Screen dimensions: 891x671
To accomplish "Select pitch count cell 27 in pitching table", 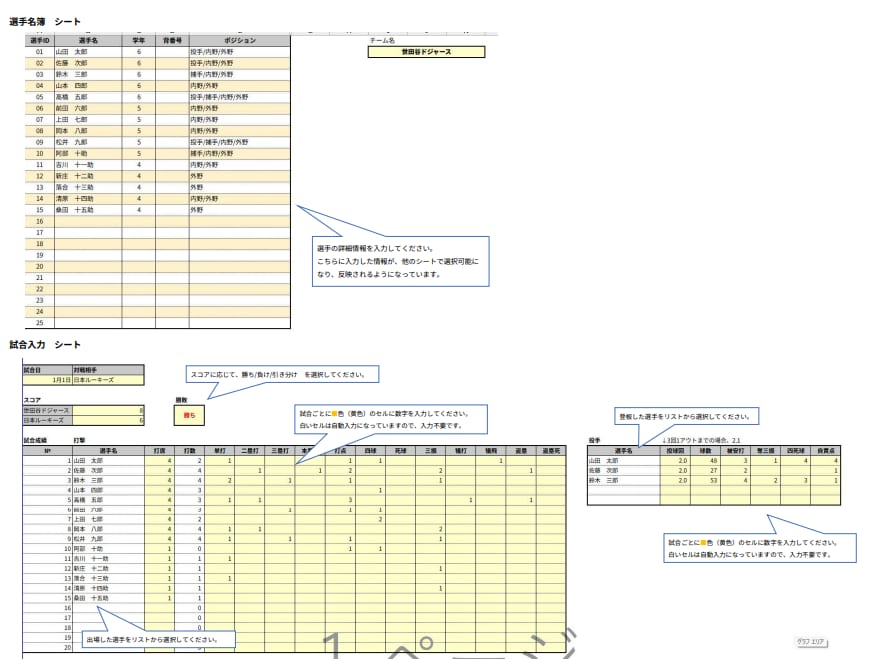I will click(705, 470).
